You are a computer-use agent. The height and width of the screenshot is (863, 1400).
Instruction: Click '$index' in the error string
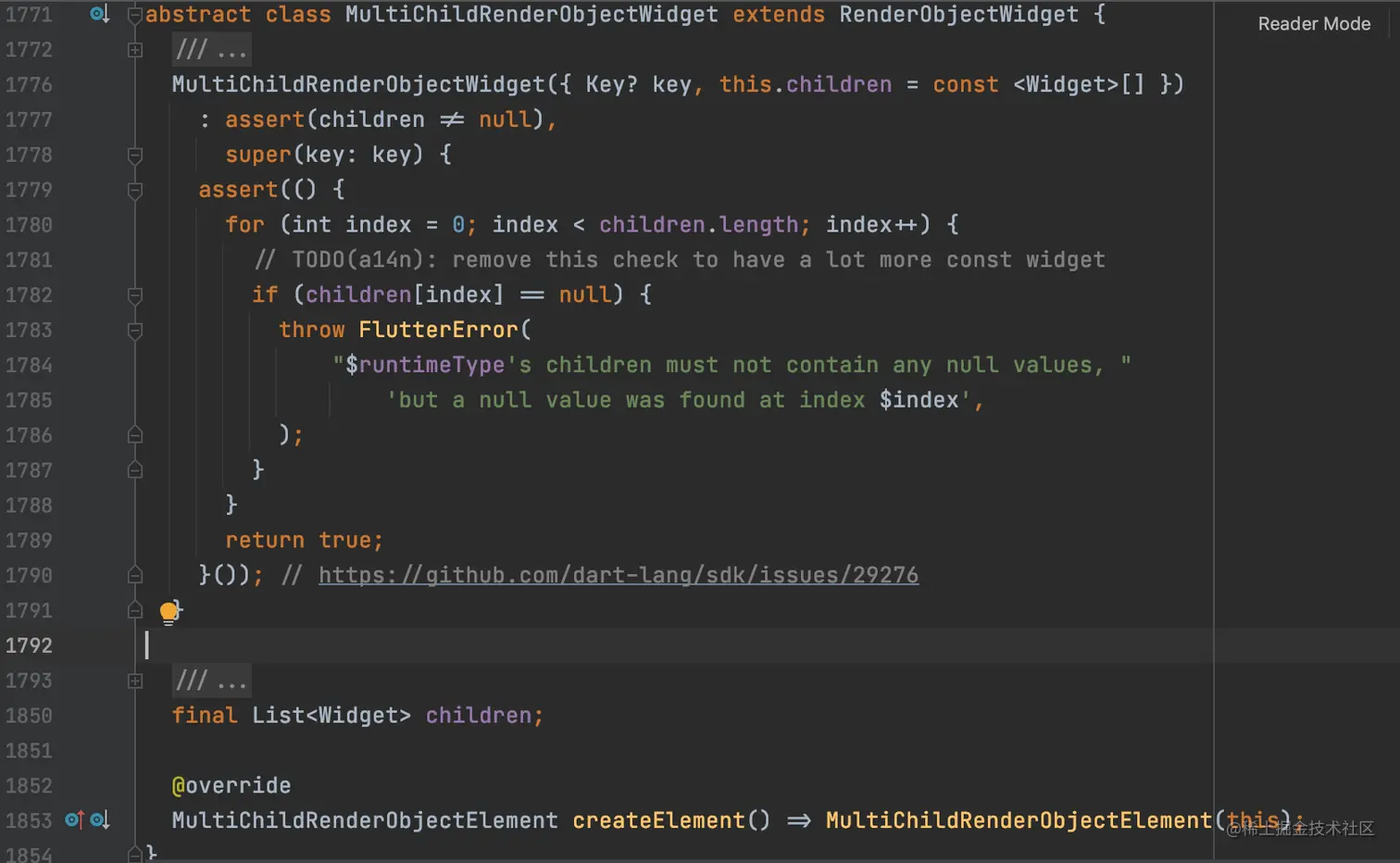[919, 400]
